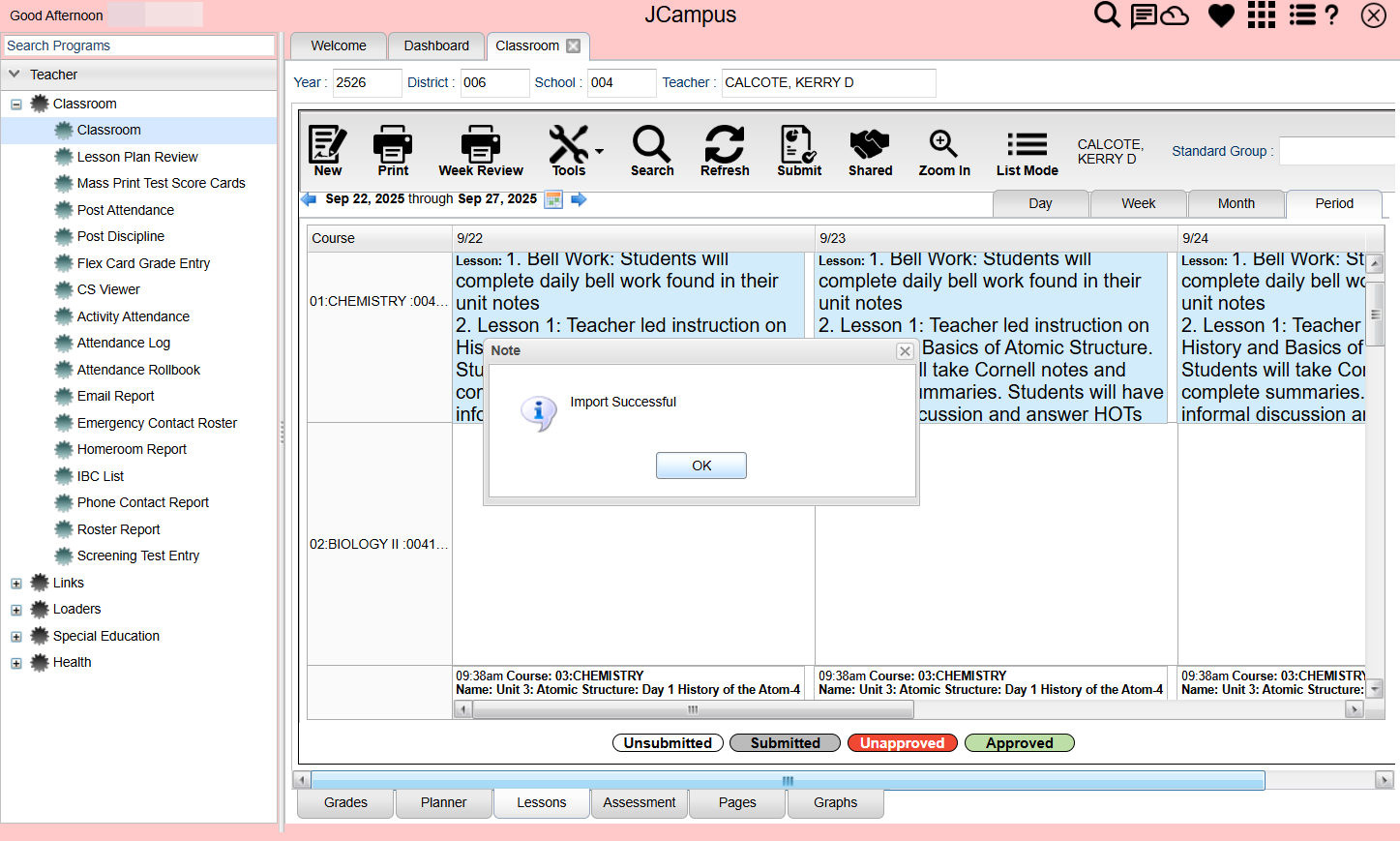Open Post Attendance in tree
This screenshot has width=1400, height=841.
pyautogui.click(x=126, y=210)
